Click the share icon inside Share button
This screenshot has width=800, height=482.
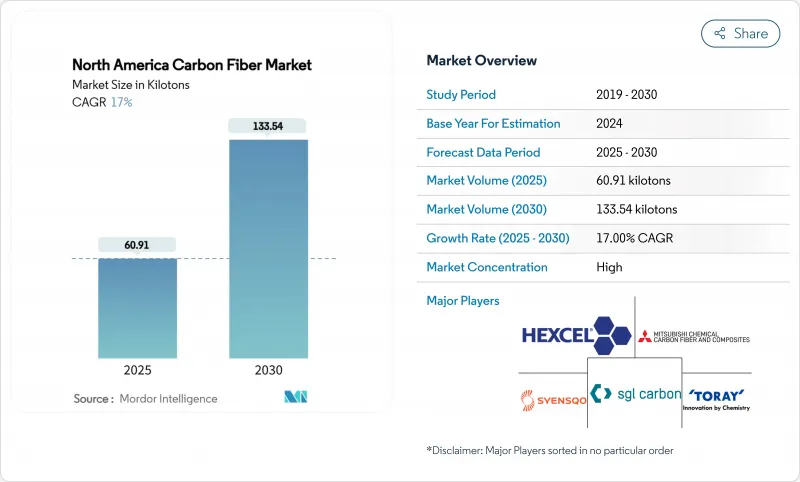(719, 33)
